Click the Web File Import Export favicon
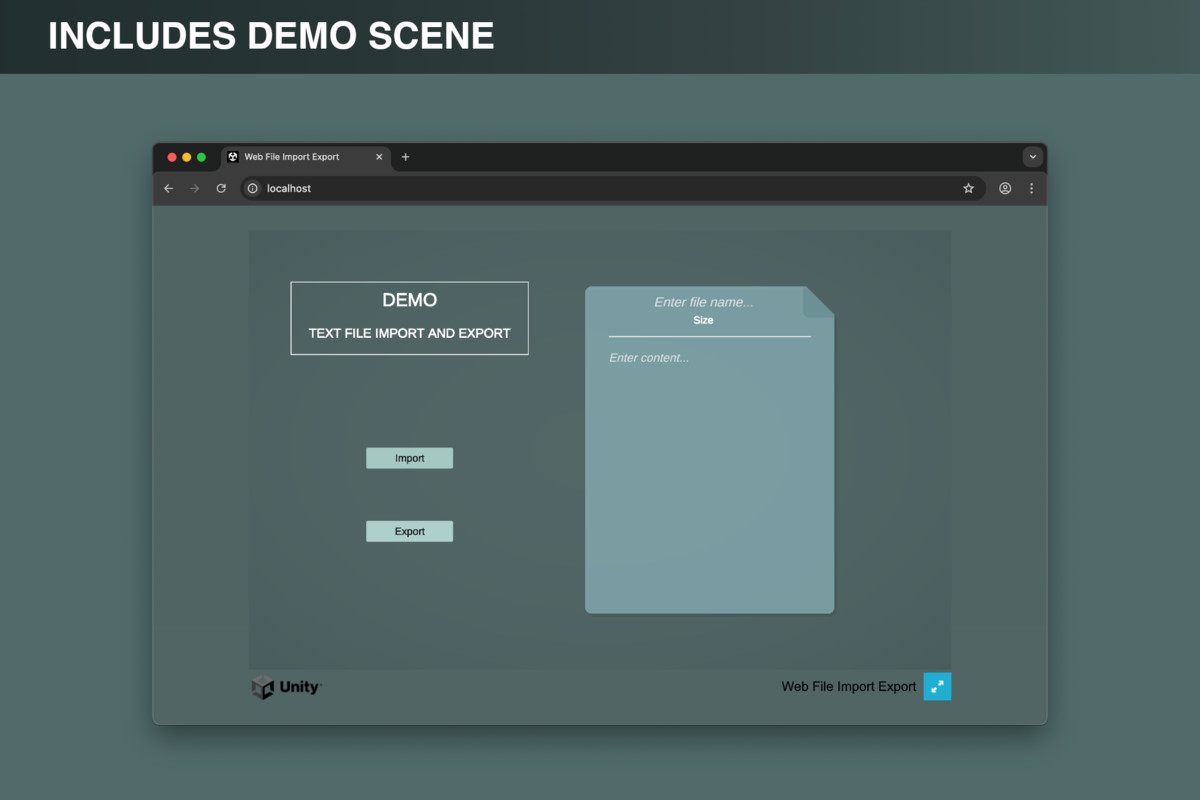 click(x=232, y=157)
